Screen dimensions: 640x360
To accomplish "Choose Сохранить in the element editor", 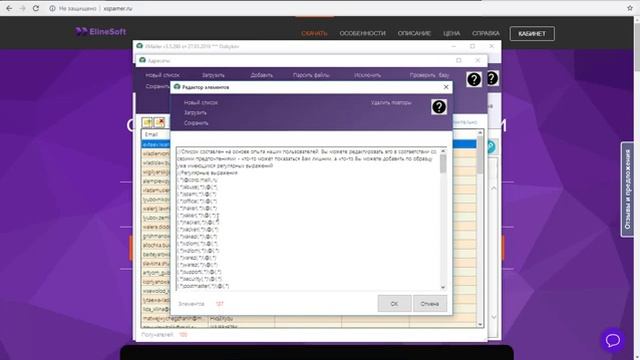I will pyautogui.click(x=196, y=123).
